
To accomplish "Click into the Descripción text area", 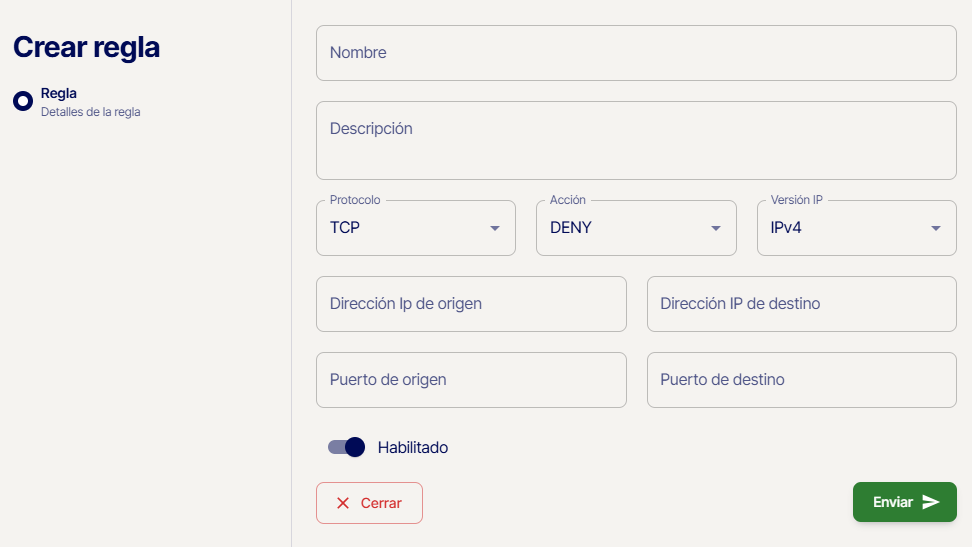I will point(636,140).
